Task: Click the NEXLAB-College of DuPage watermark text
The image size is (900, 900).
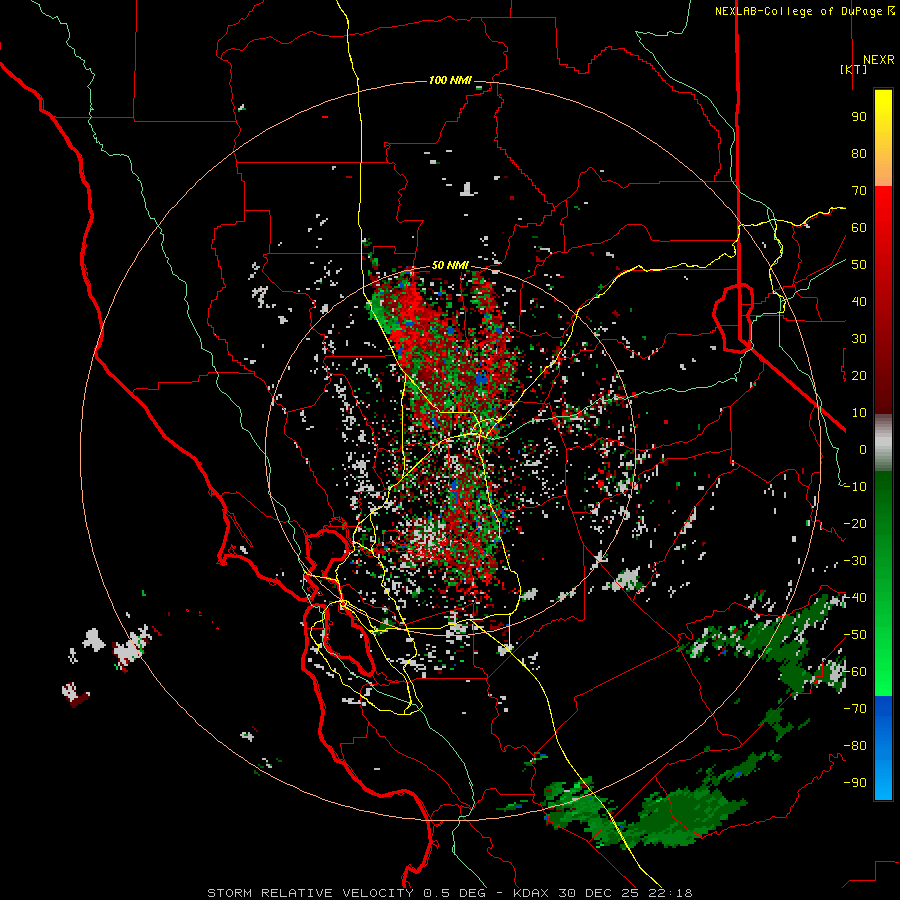Action: 805,11
